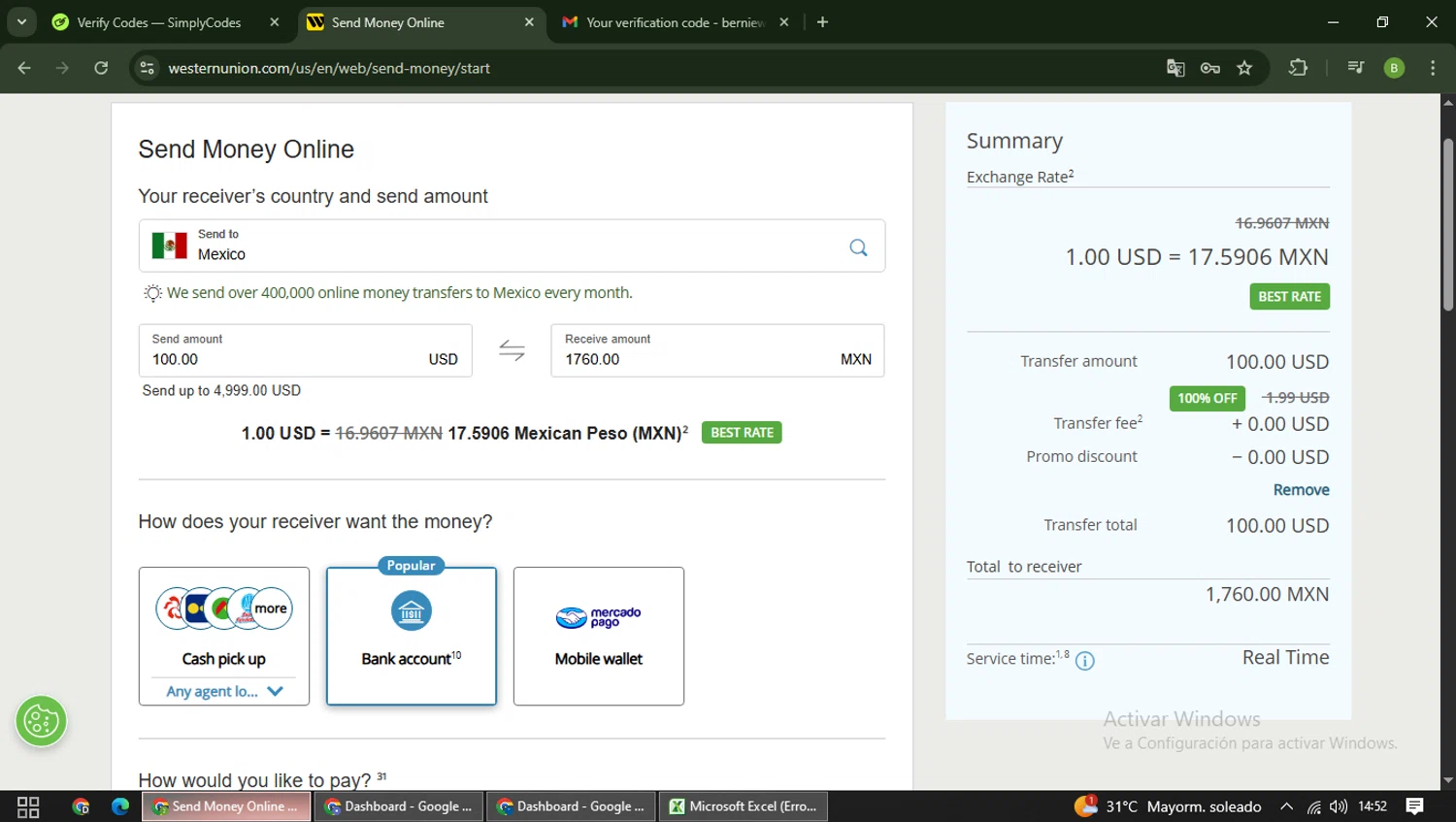The image size is (1456, 822).
Task: Click the browser address bar URL
Action: click(x=329, y=68)
